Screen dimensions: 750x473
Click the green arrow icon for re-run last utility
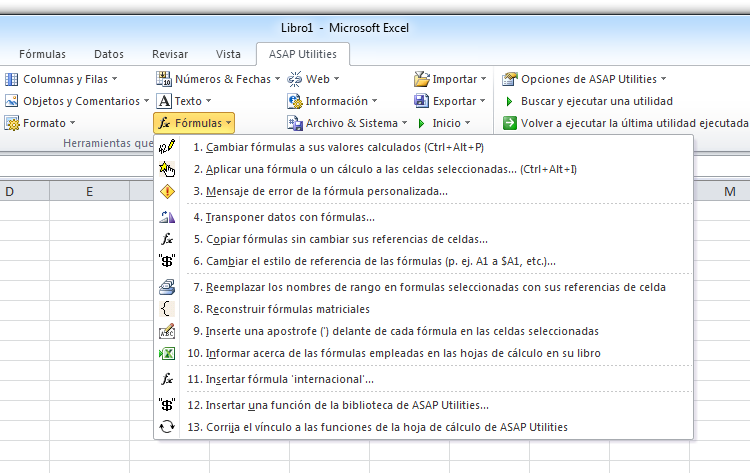pos(510,123)
